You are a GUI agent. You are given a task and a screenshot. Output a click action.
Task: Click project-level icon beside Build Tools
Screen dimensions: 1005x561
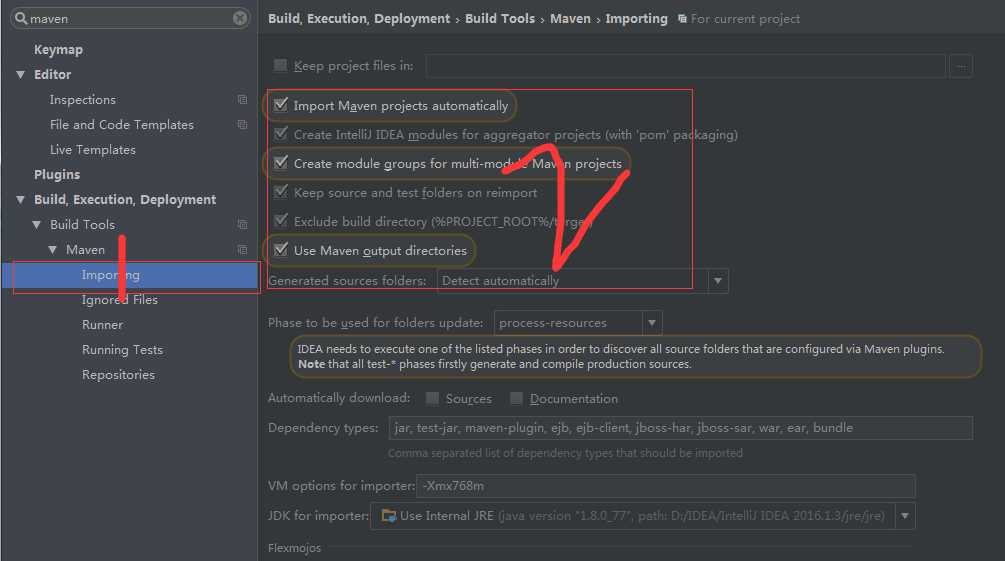coord(242,224)
